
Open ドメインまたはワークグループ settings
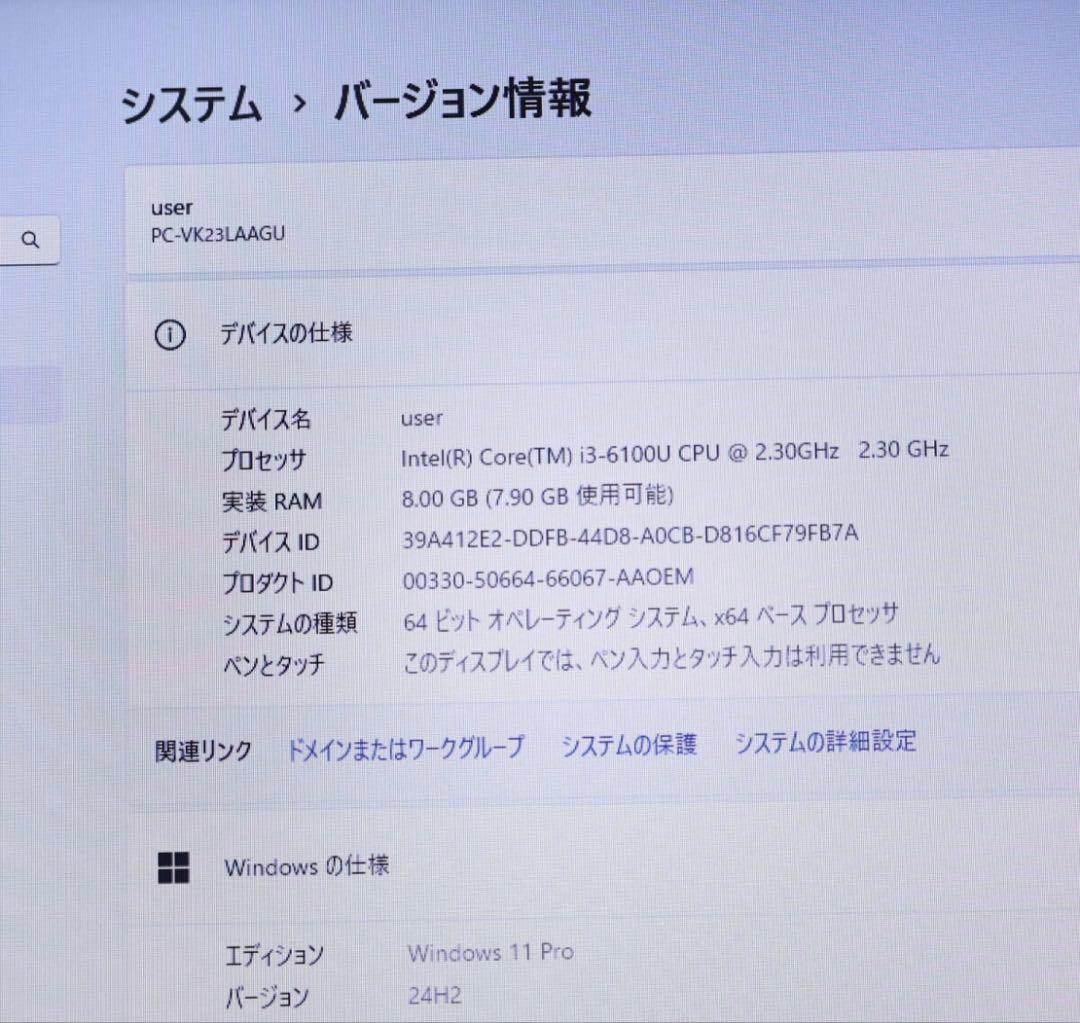(405, 745)
